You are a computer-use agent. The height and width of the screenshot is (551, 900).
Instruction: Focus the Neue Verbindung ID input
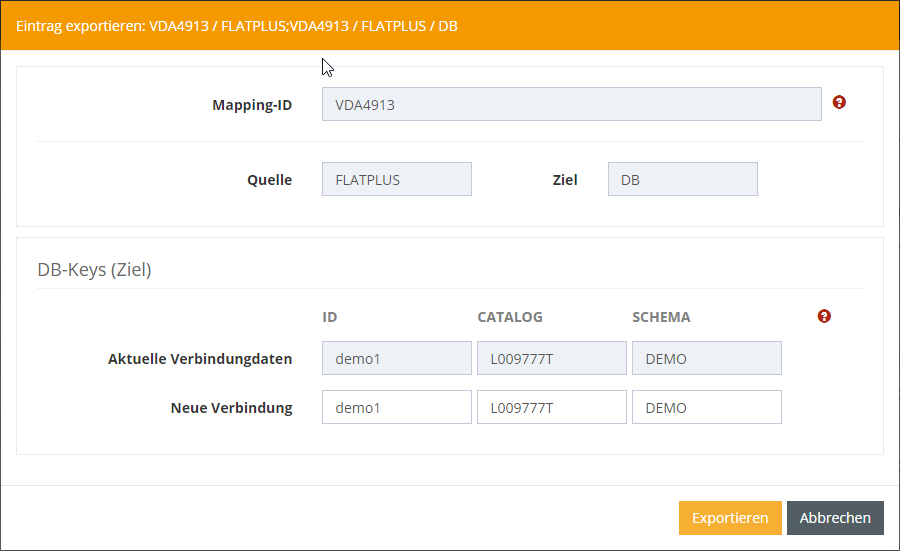click(x=396, y=408)
